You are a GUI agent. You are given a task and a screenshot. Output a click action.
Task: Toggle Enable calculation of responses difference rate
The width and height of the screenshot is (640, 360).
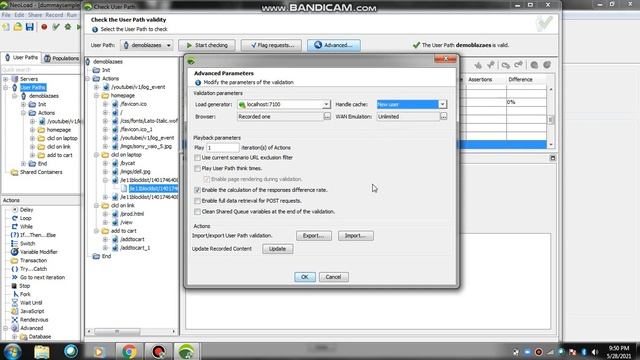tap(198, 190)
